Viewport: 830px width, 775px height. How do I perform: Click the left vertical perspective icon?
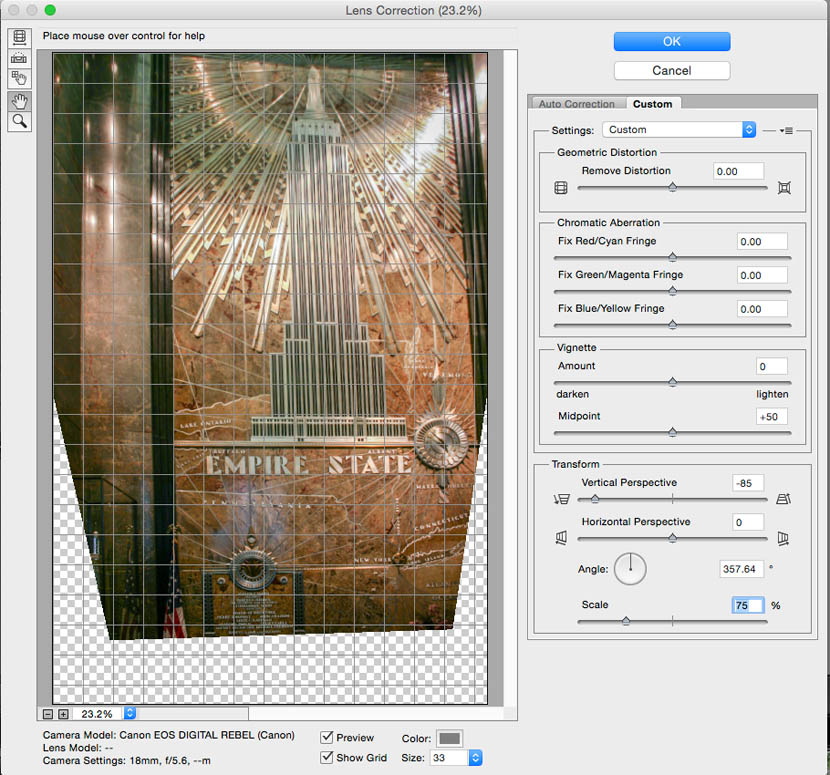click(562, 499)
